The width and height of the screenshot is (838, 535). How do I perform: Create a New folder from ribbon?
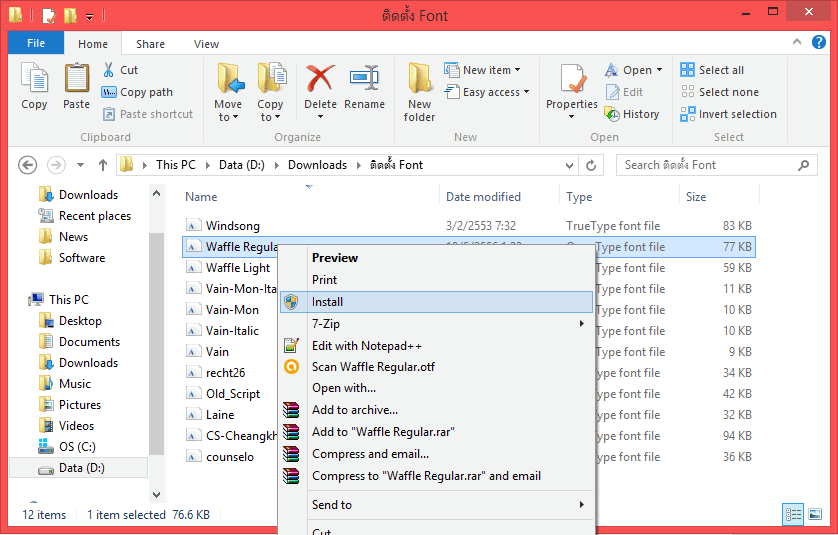[x=419, y=92]
